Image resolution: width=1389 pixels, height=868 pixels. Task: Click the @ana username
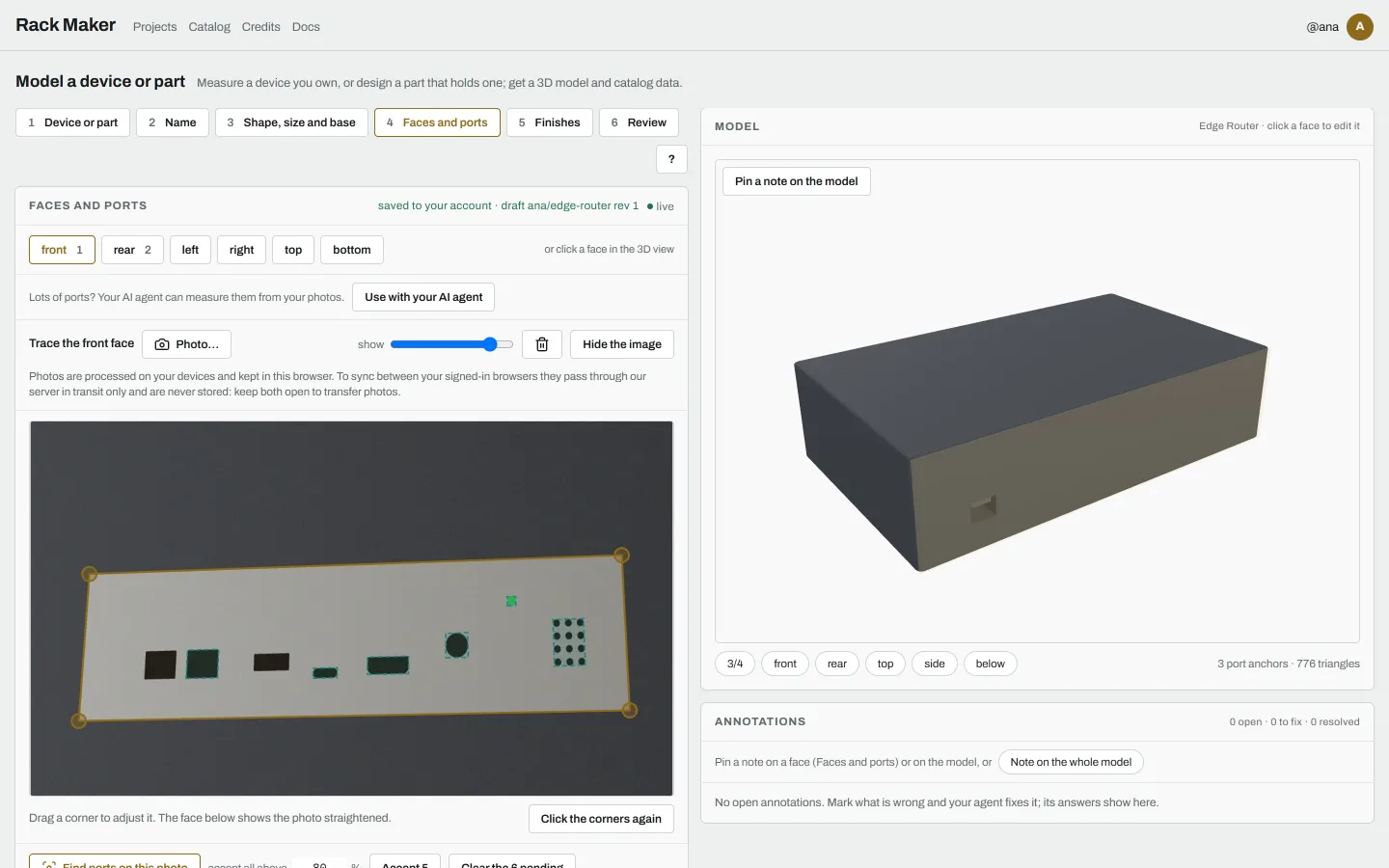[x=1322, y=27]
